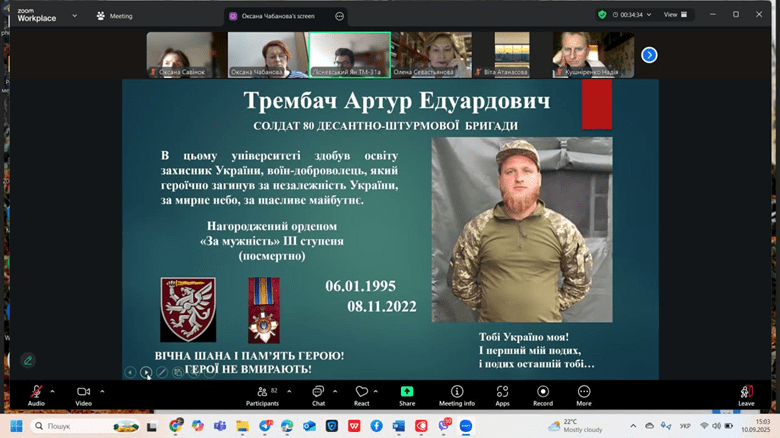Show next participants with the blue arrow
This screenshot has height=438, width=780.
pos(649,55)
